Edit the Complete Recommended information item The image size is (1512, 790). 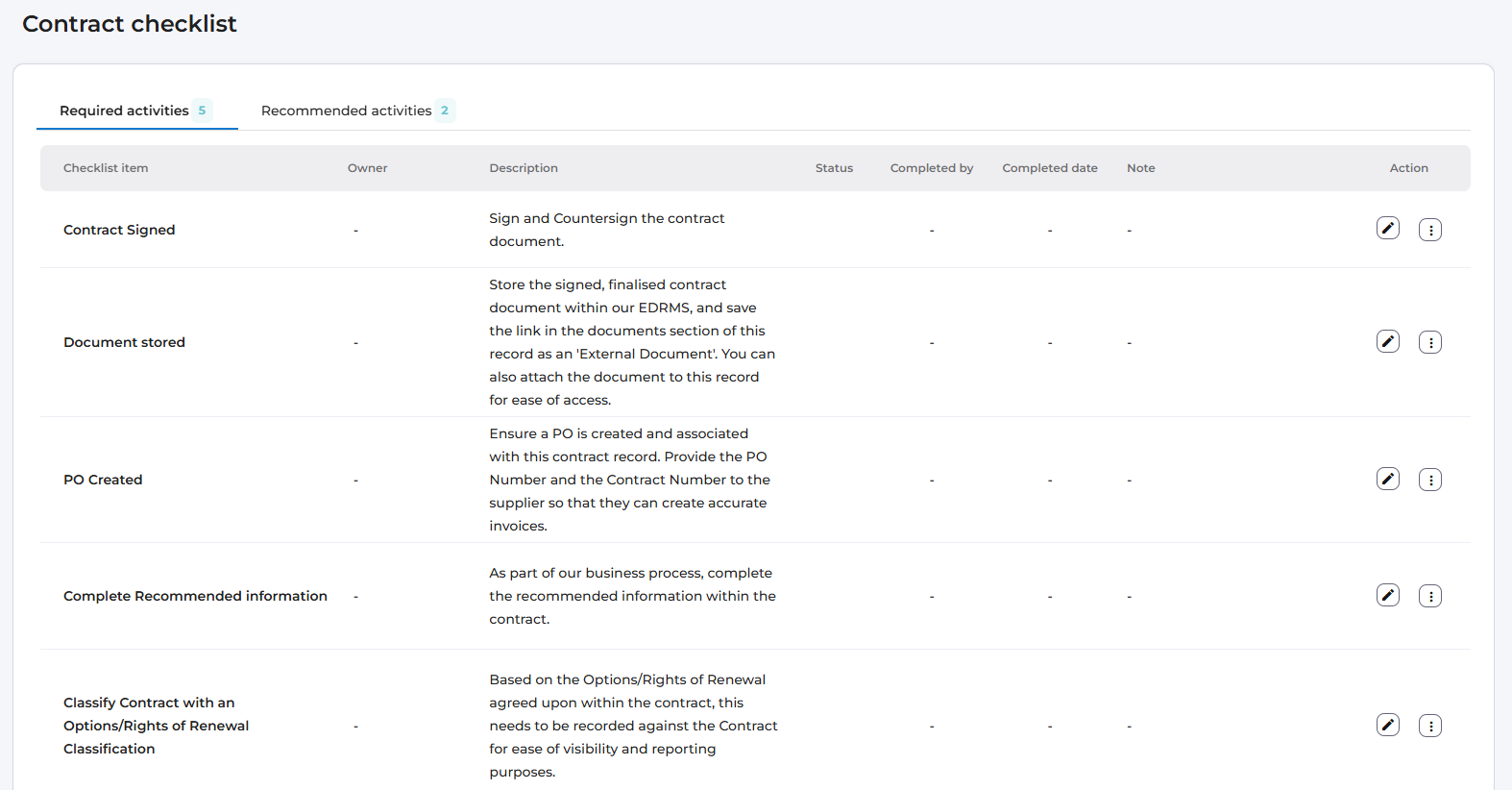(x=1387, y=596)
